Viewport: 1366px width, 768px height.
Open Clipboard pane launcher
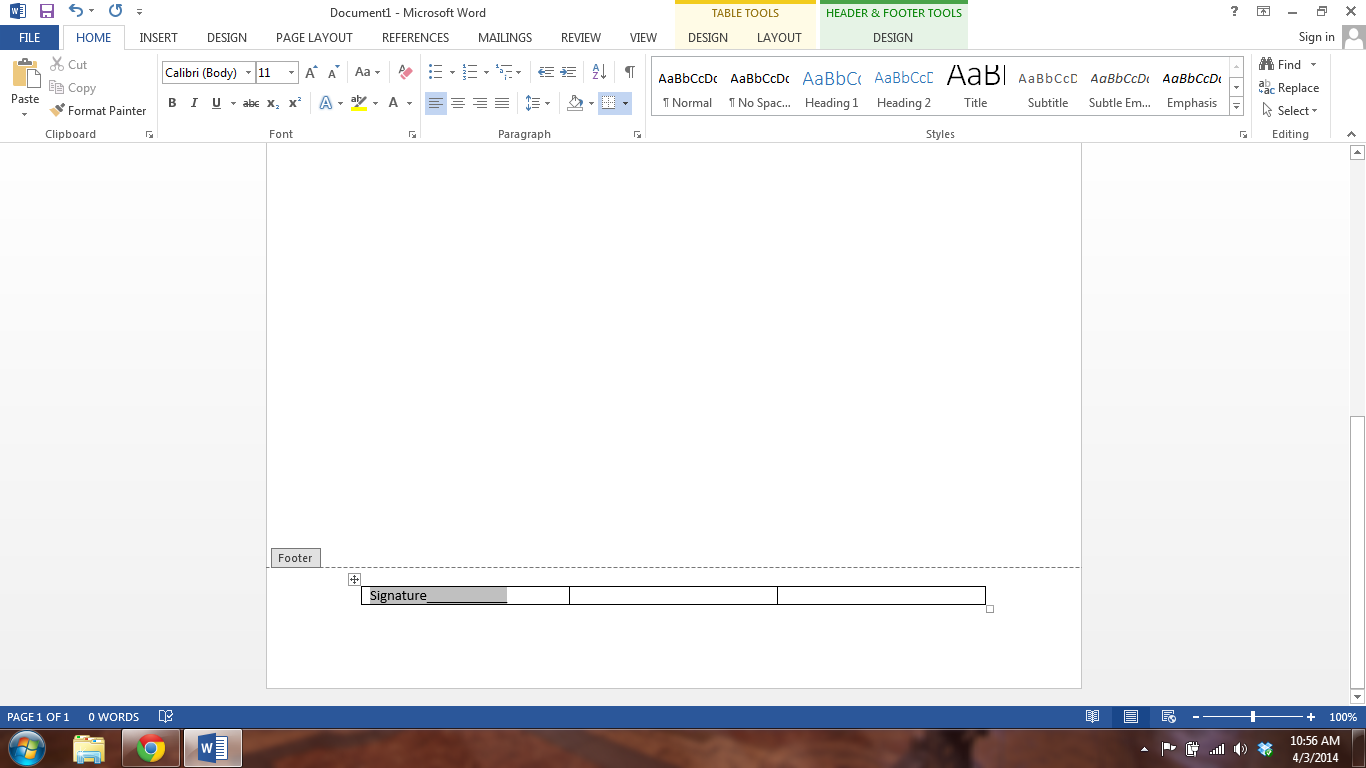tap(149, 134)
